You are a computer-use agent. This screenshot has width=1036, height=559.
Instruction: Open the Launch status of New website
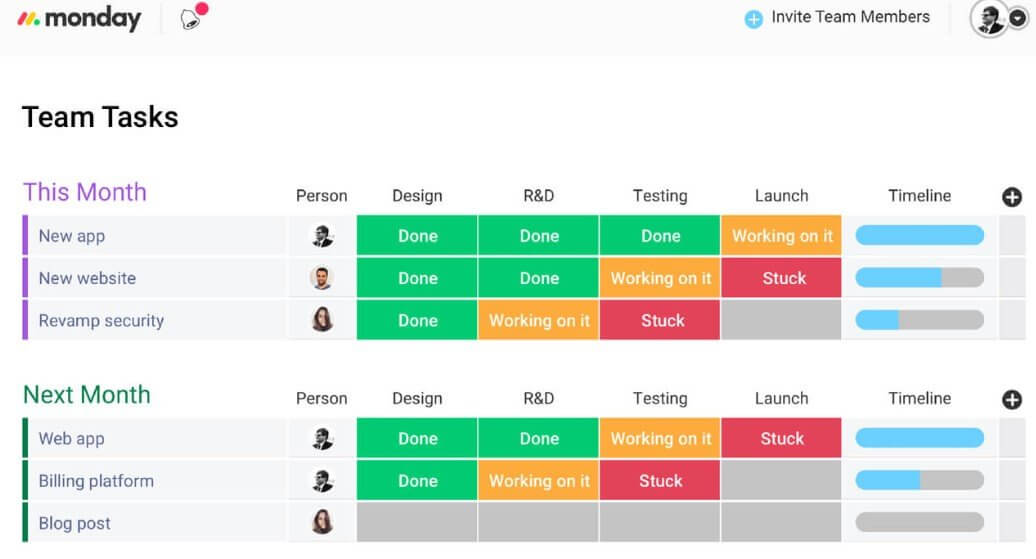pos(781,278)
